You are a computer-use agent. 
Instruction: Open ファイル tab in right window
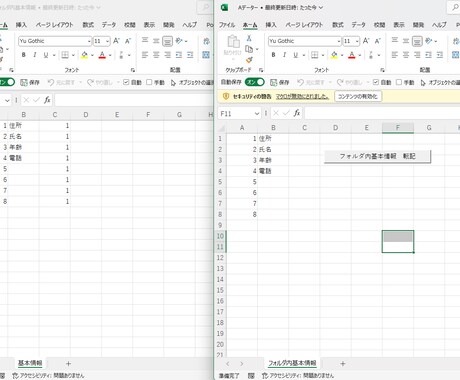[227, 25]
